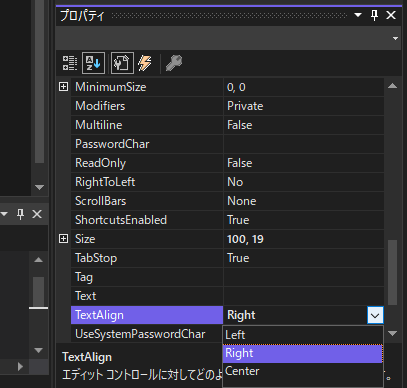Click the Text property value field
The height and width of the screenshot is (388, 407).
click(x=304, y=296)
